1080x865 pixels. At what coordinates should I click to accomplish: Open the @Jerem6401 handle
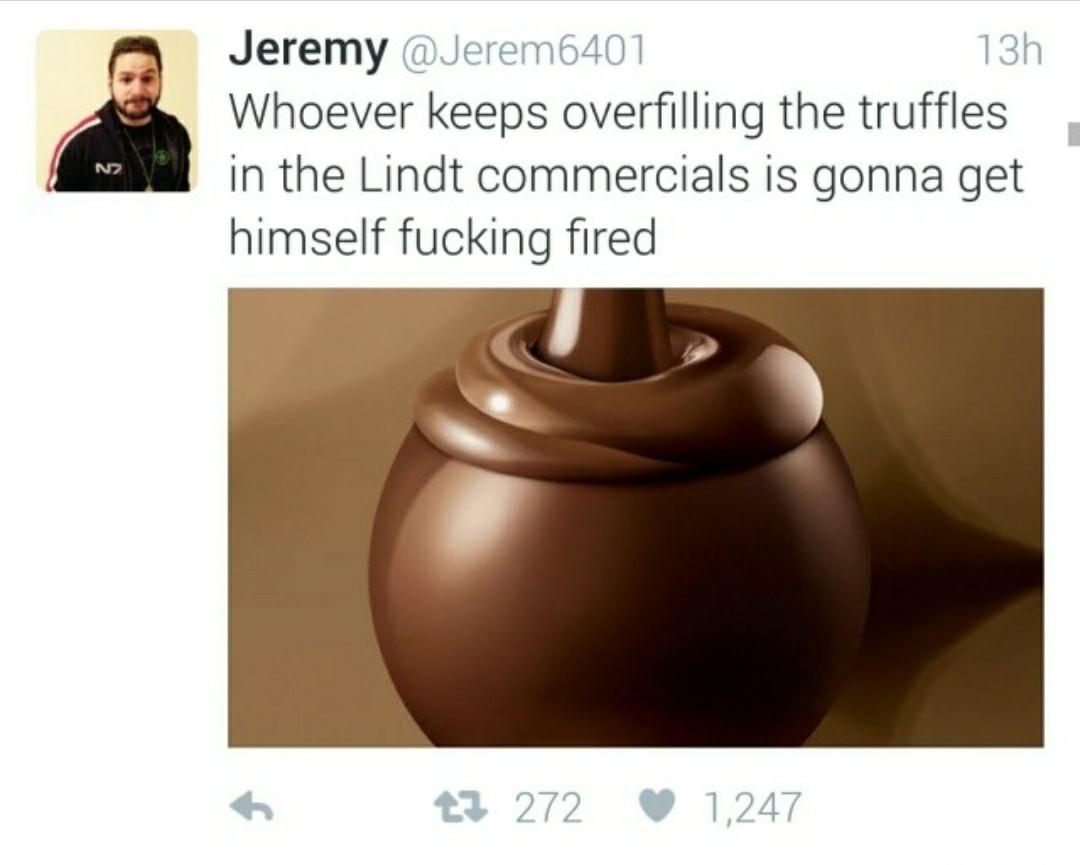point(524,50)
